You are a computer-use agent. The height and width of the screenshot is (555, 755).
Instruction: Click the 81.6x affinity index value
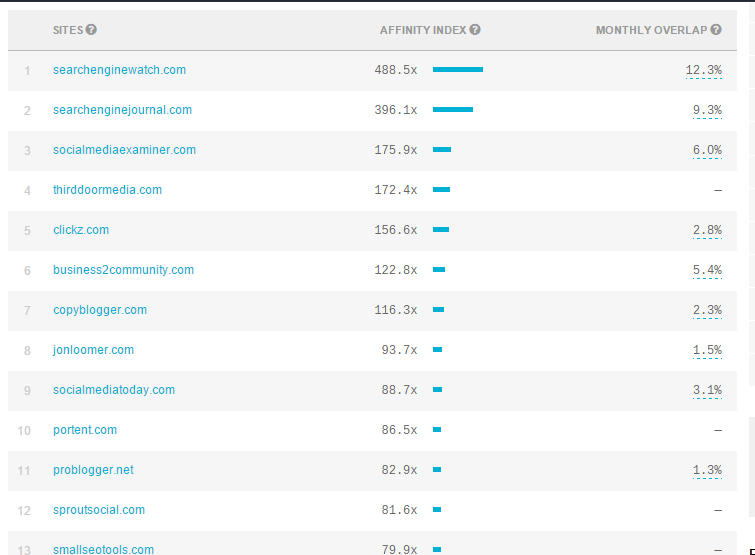coord(399,509)
